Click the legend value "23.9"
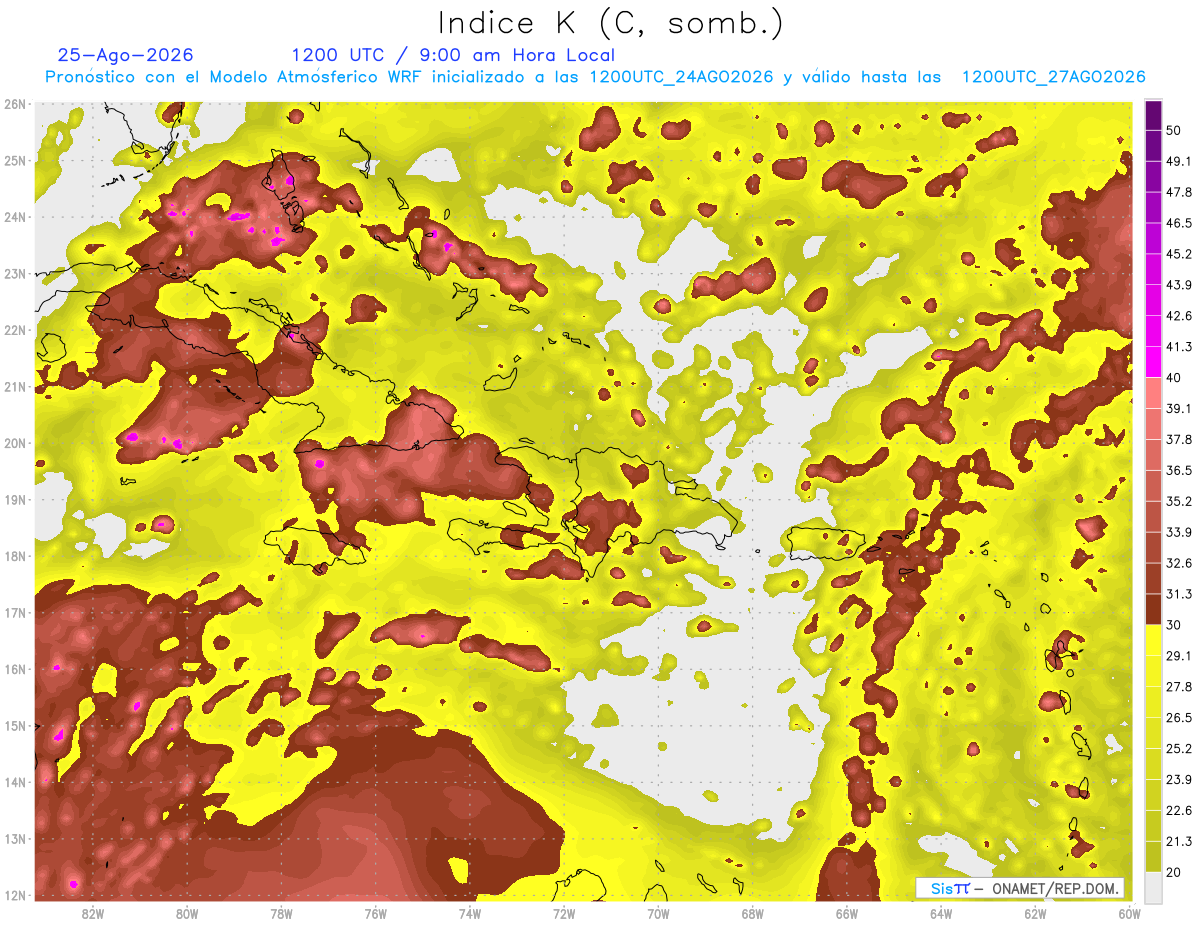Screen dimensions: 1200x927 [x=1179, y=780]
